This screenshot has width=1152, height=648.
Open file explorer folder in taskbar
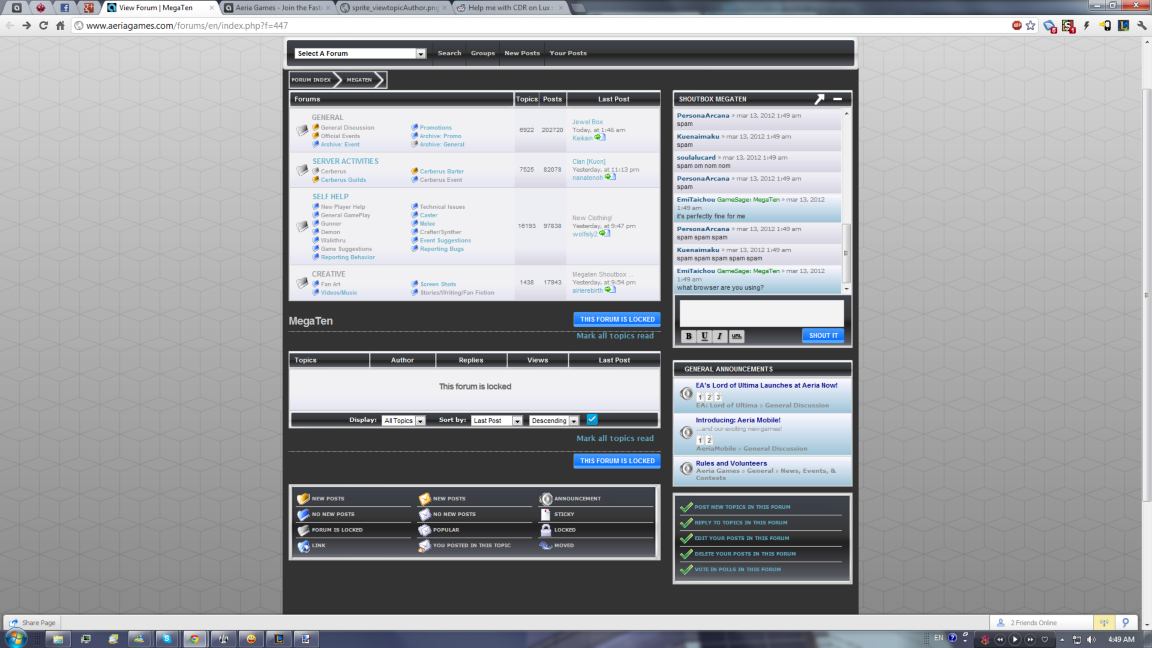[57, 638]
